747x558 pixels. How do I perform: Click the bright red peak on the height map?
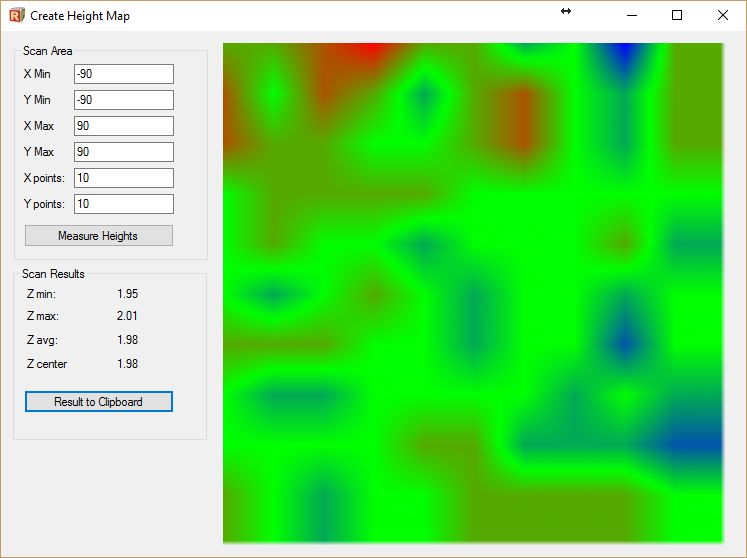pos(368,49)
